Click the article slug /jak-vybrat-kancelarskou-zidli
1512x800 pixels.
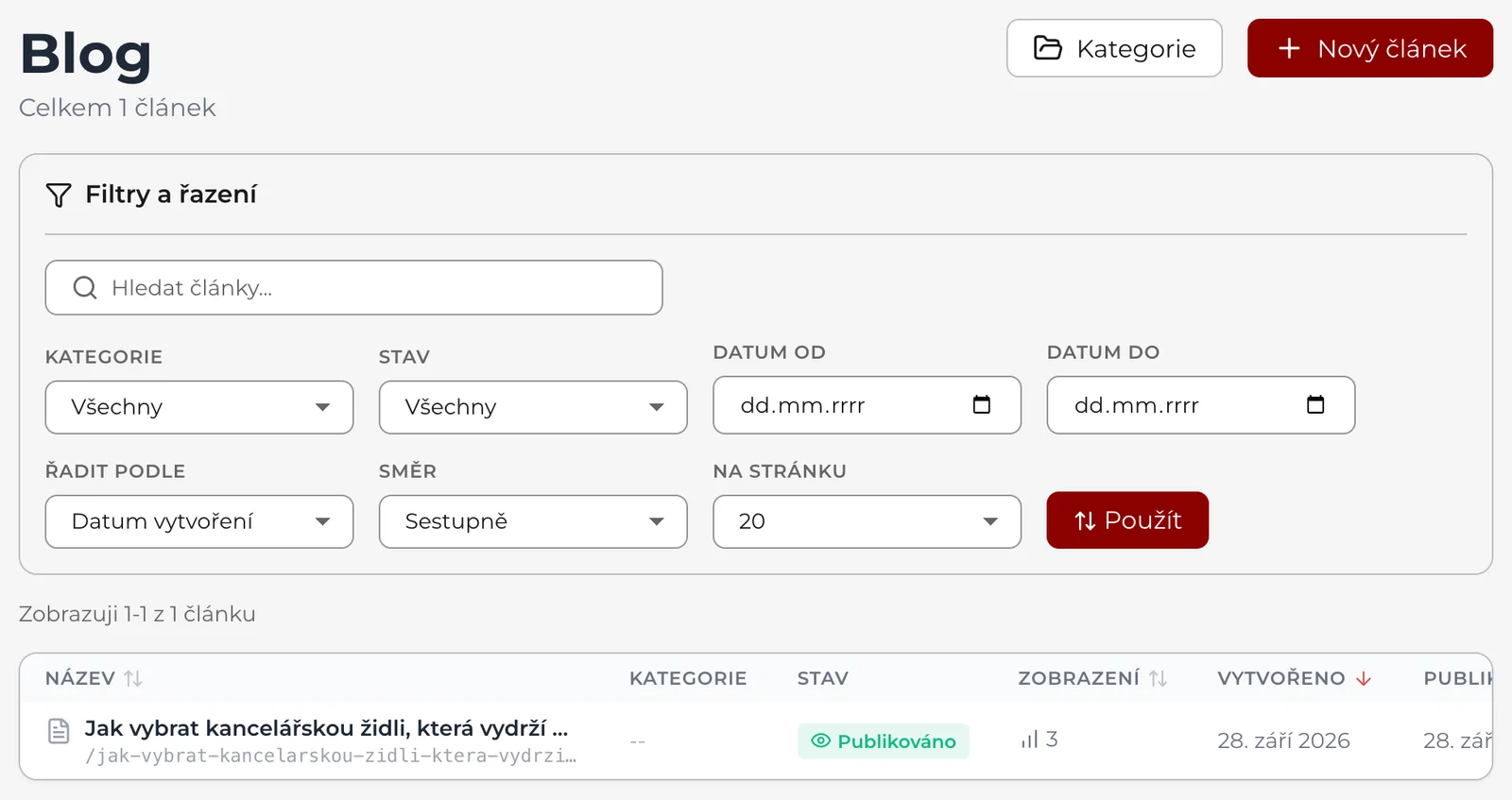tap(330, 756)
